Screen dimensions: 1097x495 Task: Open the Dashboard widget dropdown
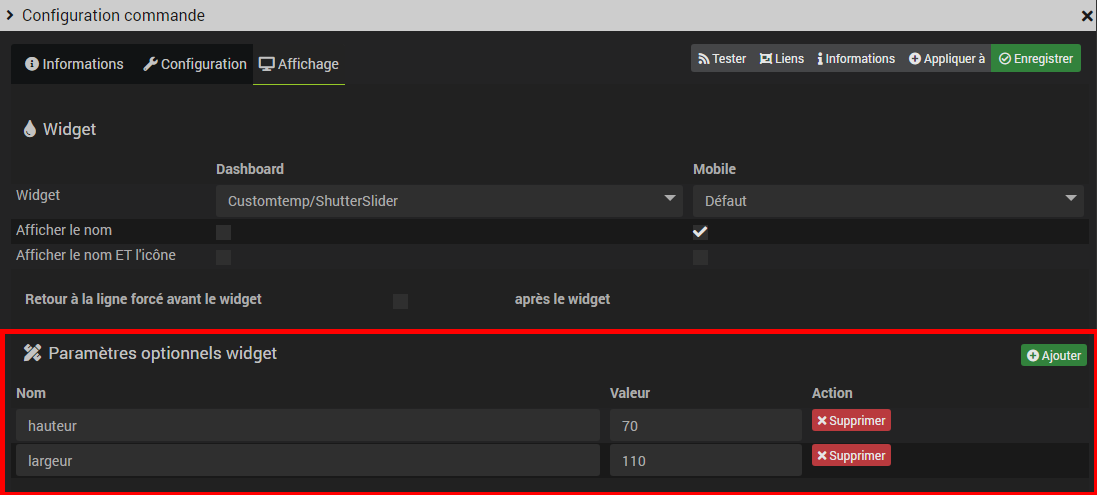tap(449, 201)
